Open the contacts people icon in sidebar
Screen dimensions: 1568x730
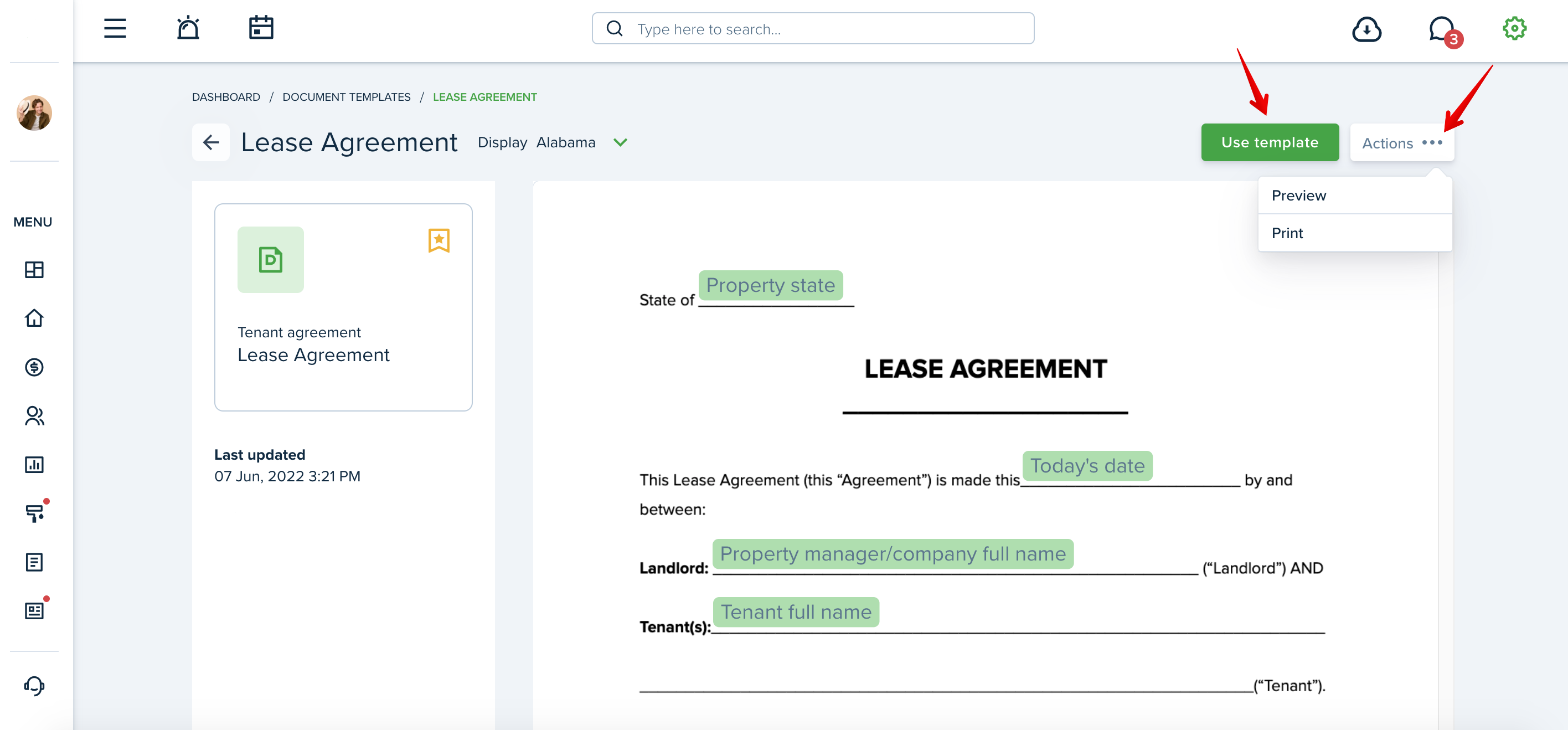(x=34, y=416)
